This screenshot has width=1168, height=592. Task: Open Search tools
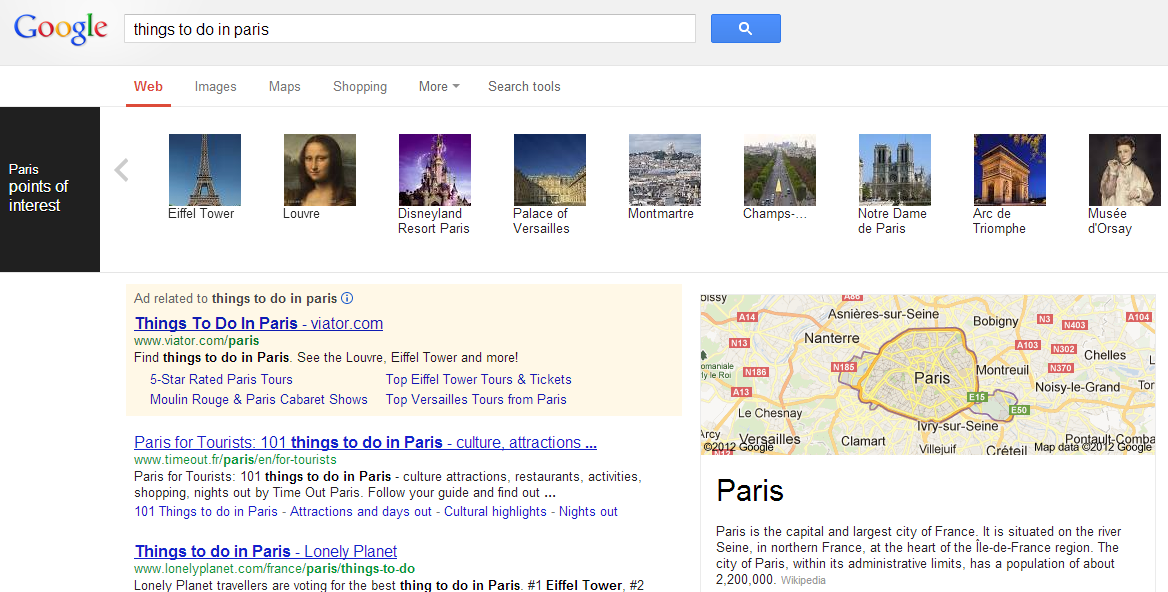pos(524,86)
